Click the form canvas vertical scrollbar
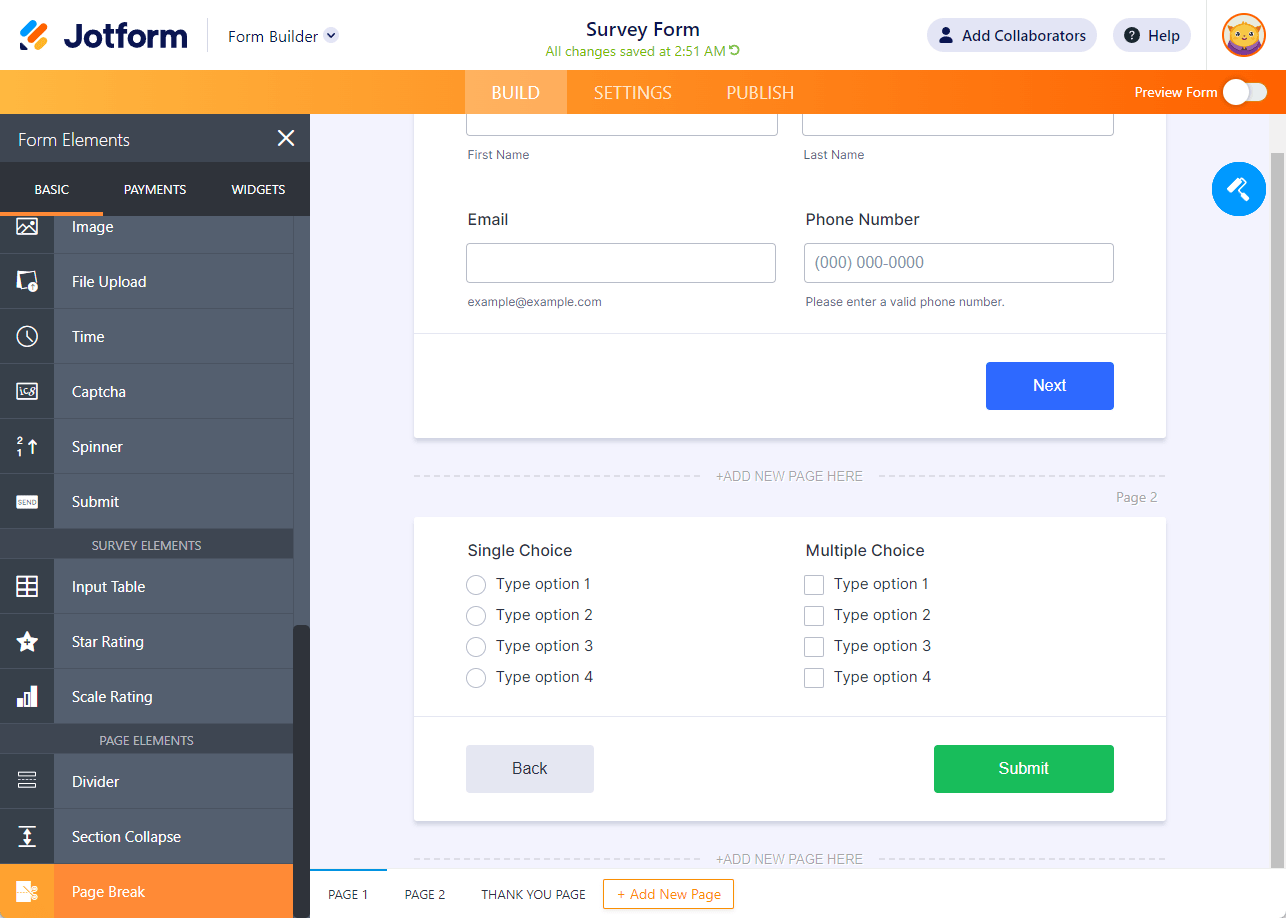The height and width of the screenshot is (918, 1286). (1277, 510)
